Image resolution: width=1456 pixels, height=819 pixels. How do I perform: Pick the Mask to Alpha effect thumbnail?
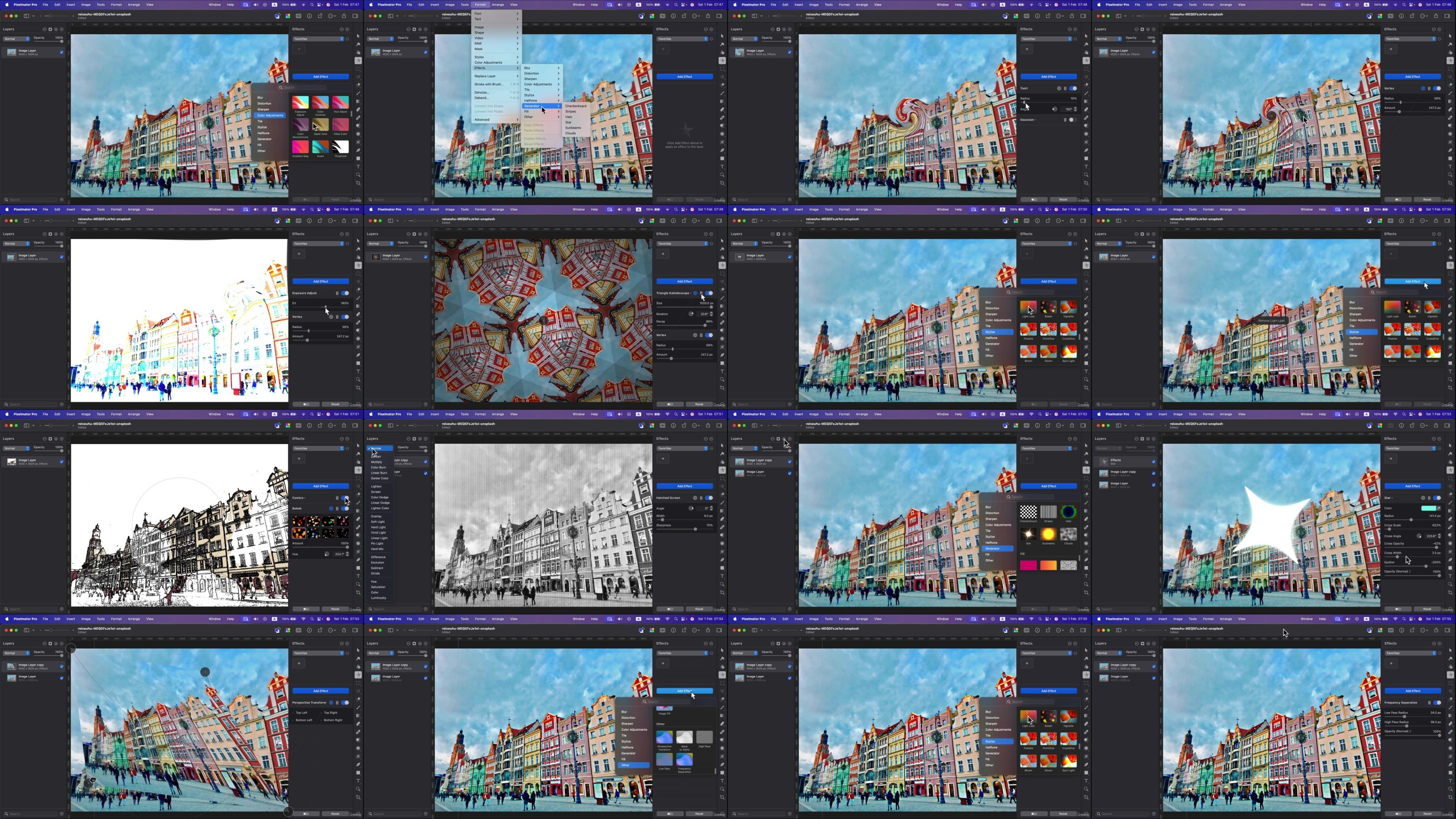684,737
